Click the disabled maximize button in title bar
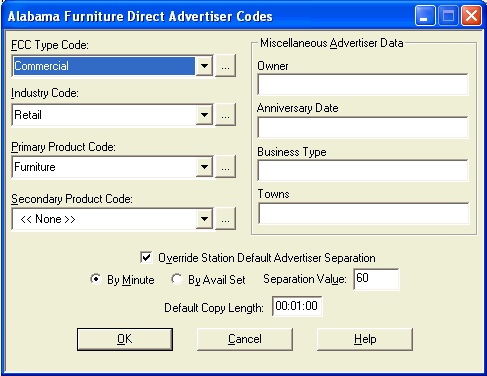This screenshot has width=487, height=376. (x=448, y=16)
